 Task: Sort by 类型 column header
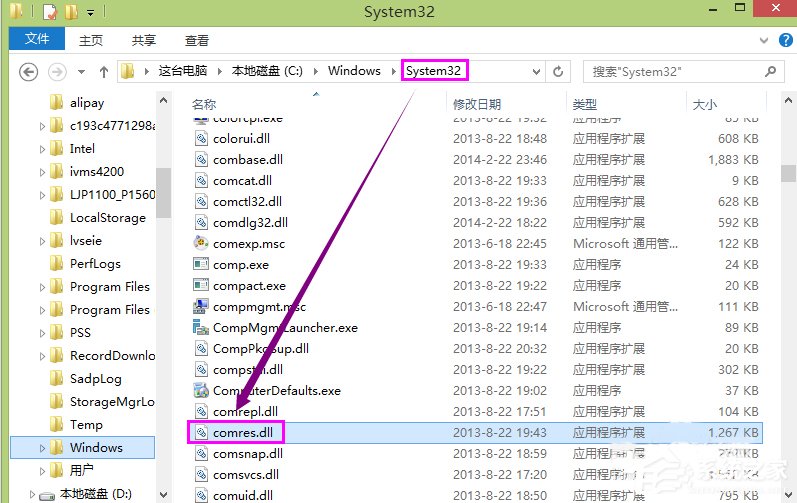[x=585, y=104]
